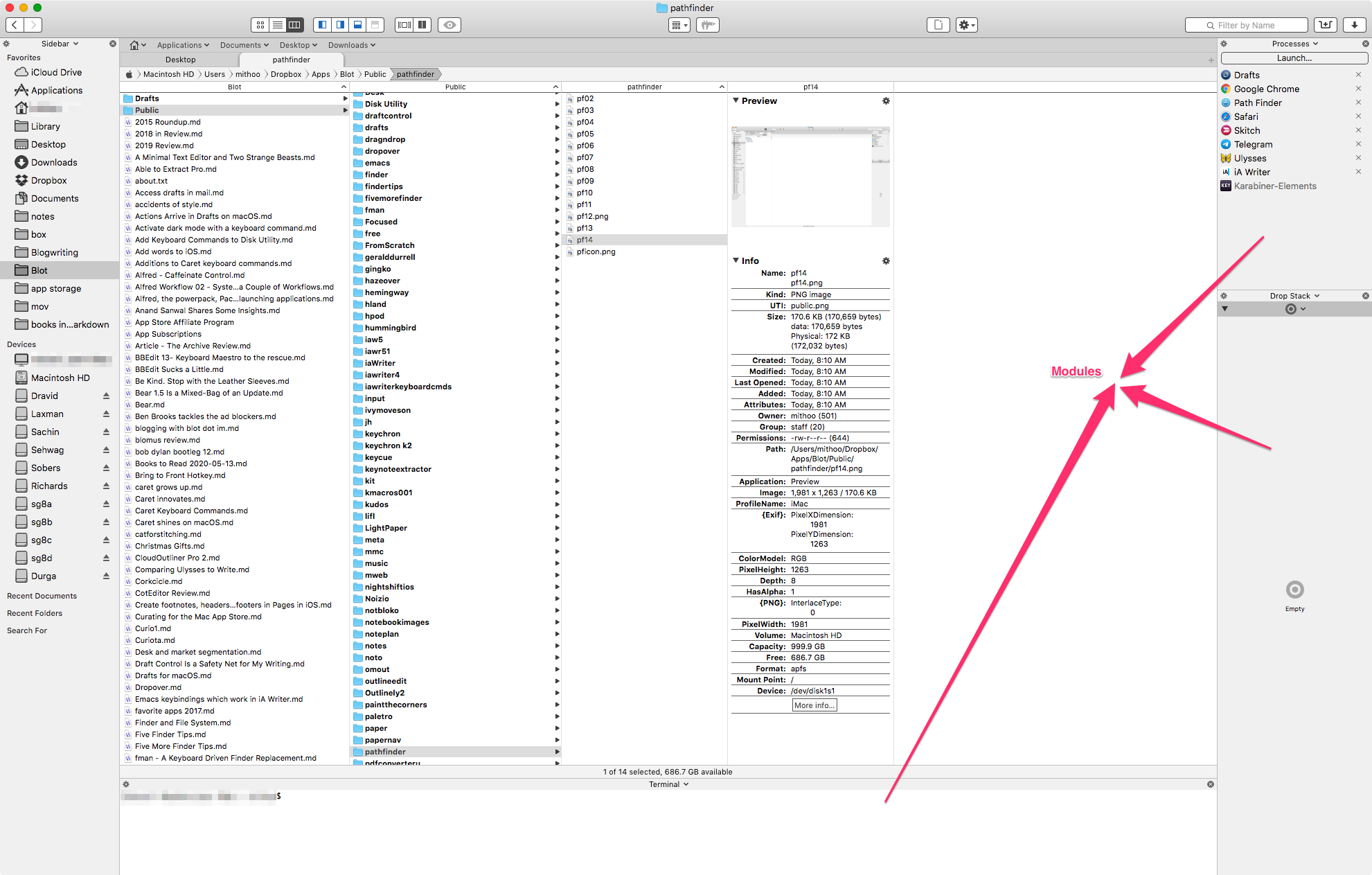Open Desktop menu in the bookmarks bar
1372x875 pixels.
[x=298, y=45]
